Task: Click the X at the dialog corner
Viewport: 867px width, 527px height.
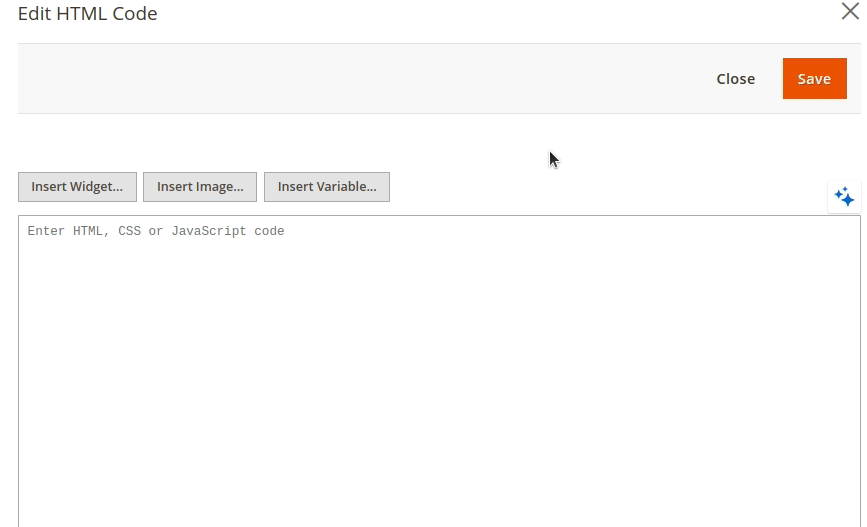Action: (849, 12)
